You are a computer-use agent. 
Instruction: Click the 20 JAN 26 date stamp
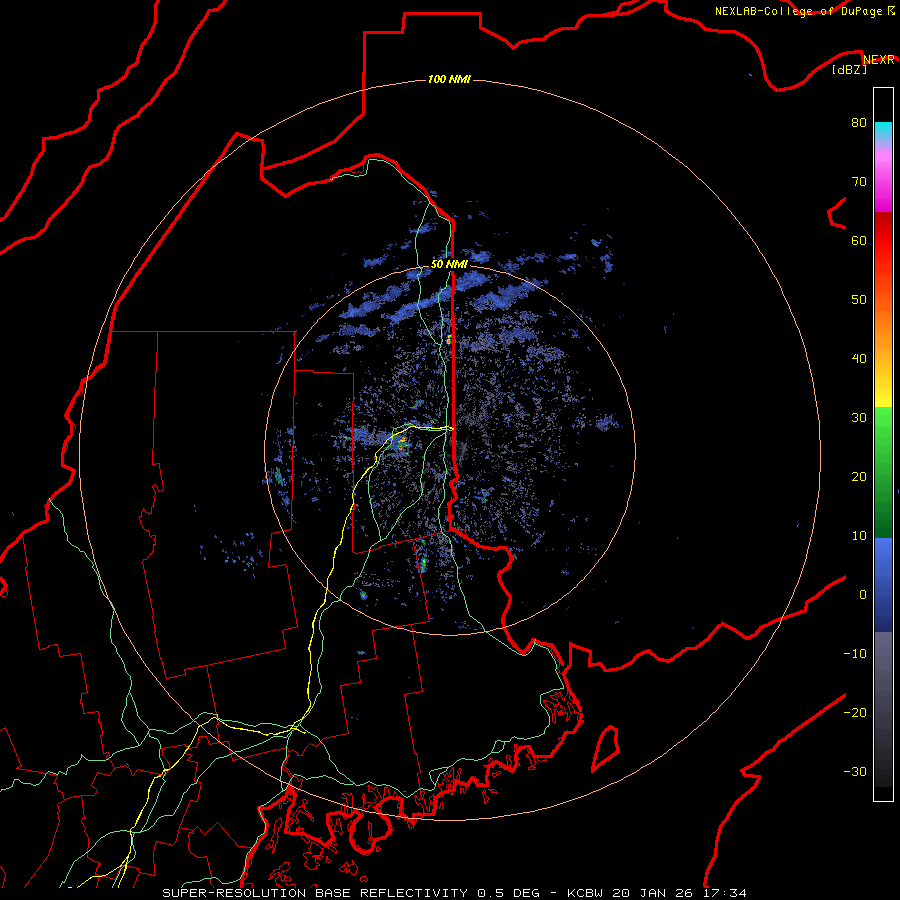654,893
